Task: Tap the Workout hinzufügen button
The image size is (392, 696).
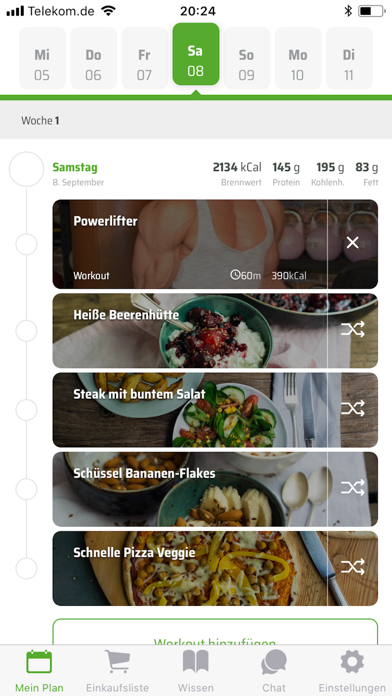Action: [215, 632]
